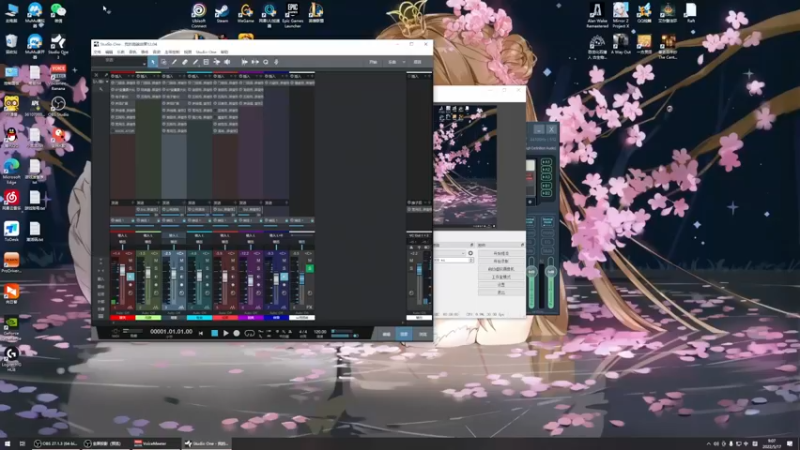Start playback with the transport Play button
Viewport: 800px width, 450px height.
(x=226, y=333)
